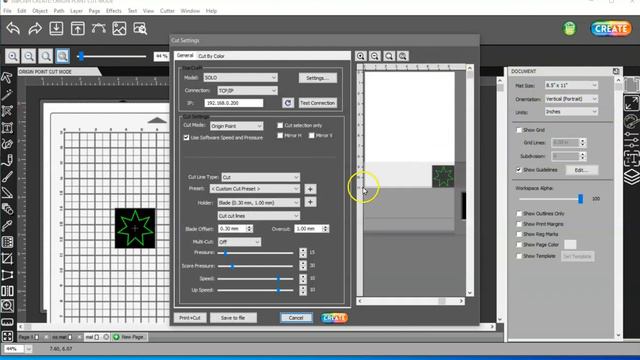Click the Export upload icon
640x360 pixels.
[x=78, y=29]
